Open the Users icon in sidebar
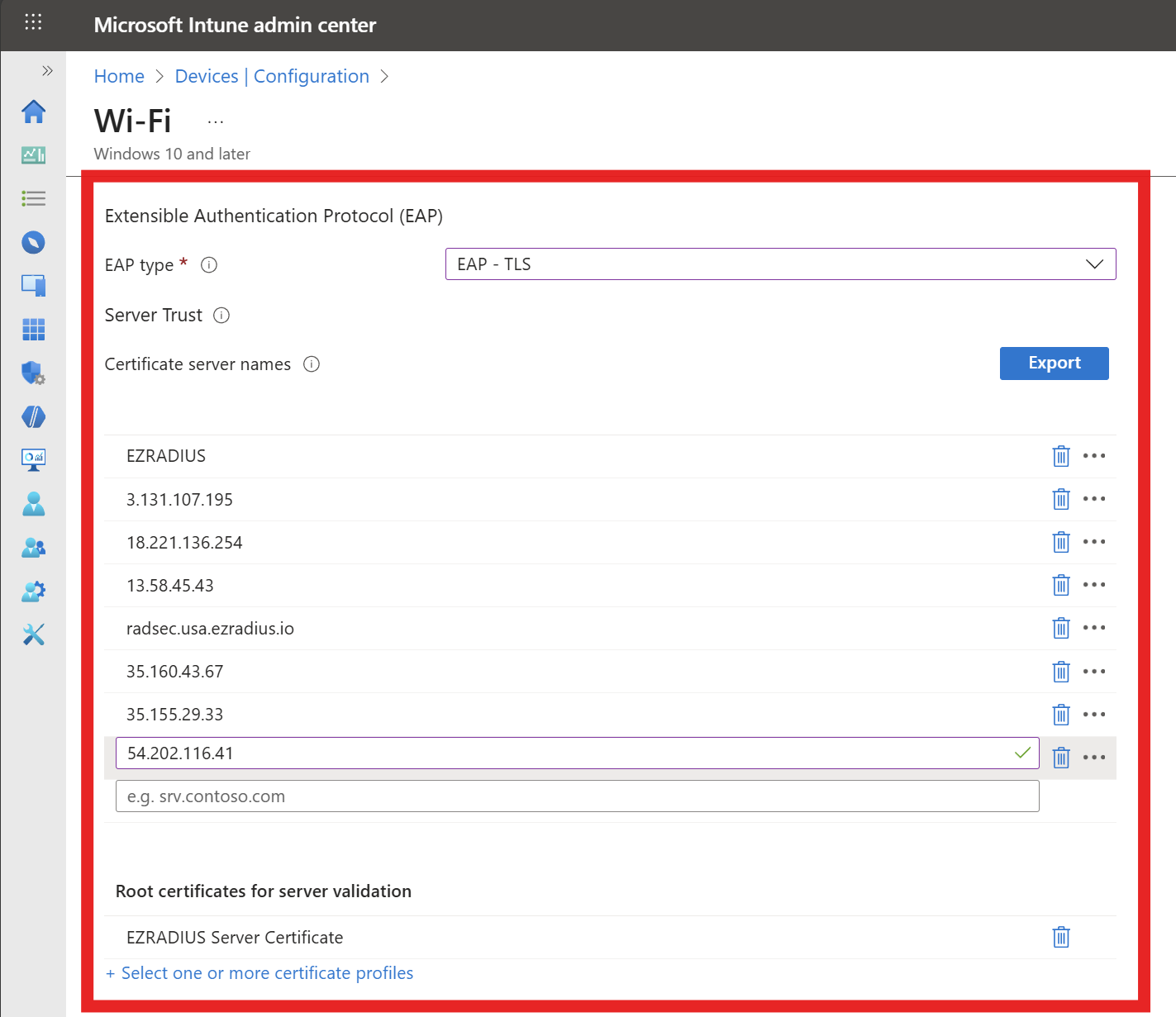 pyautogui.click(x=33, y=504)
